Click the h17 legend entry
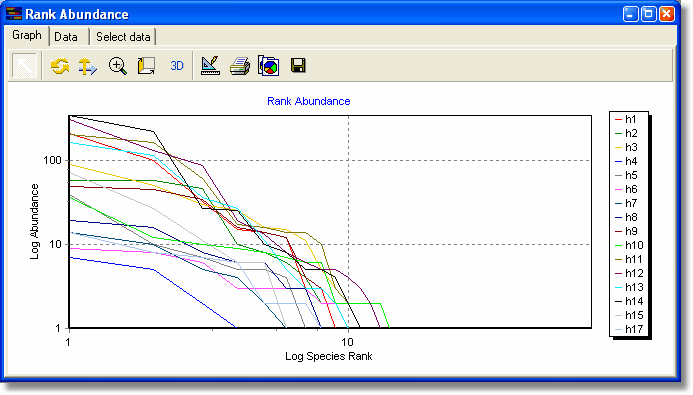This screenshot has height=395, width=693. click(x=629, y=329)
